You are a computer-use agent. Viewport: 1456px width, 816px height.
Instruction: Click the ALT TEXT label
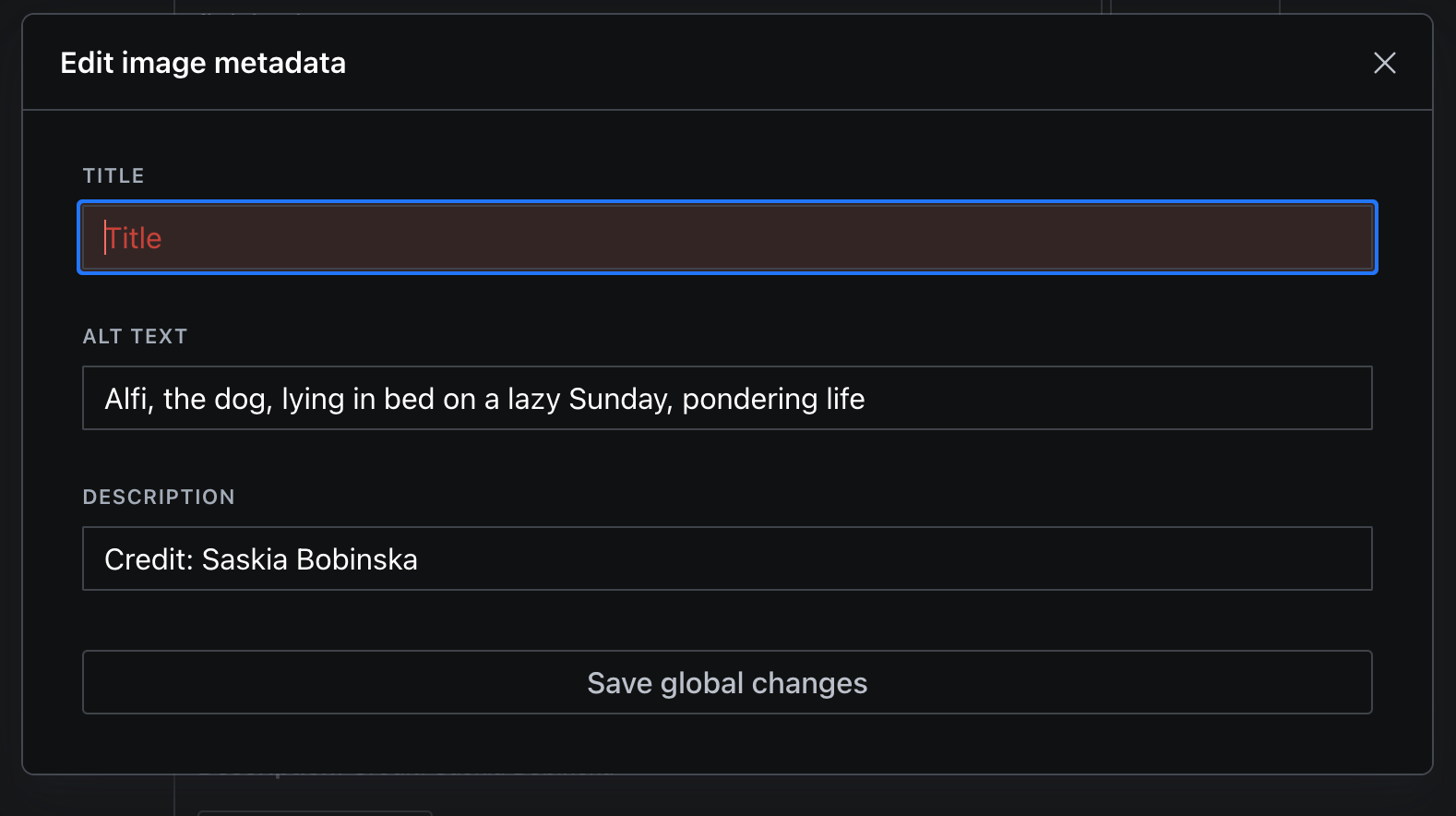135,336
